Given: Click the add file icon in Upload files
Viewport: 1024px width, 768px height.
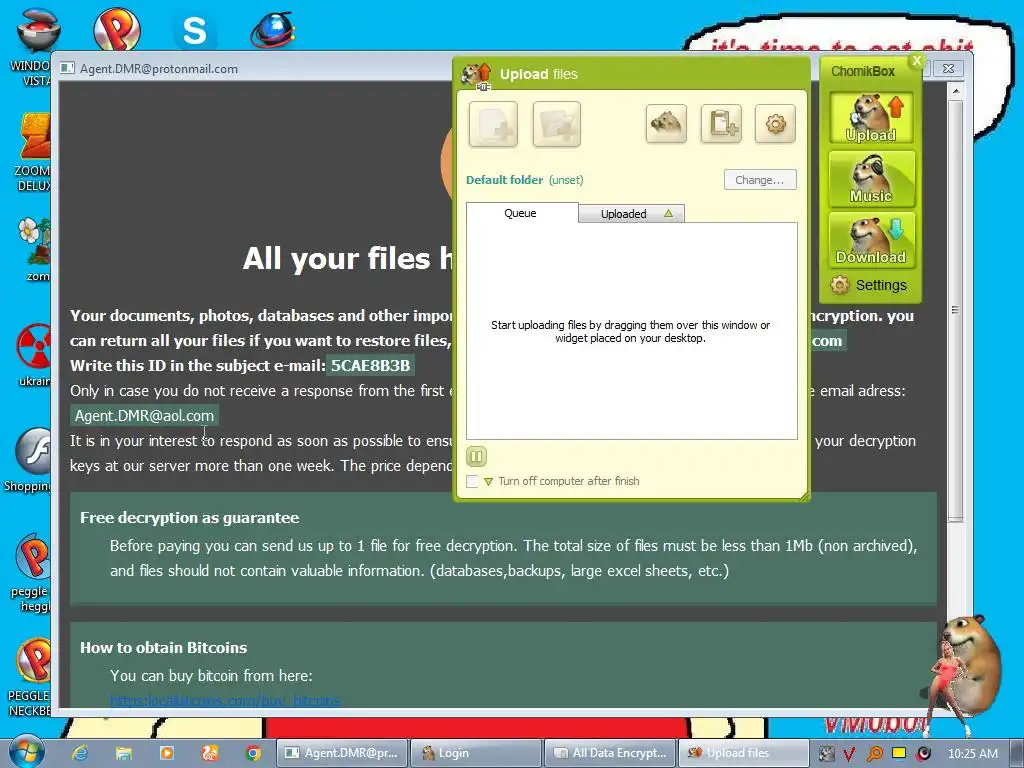Looking at the screenshot, I should click(493, 124).
